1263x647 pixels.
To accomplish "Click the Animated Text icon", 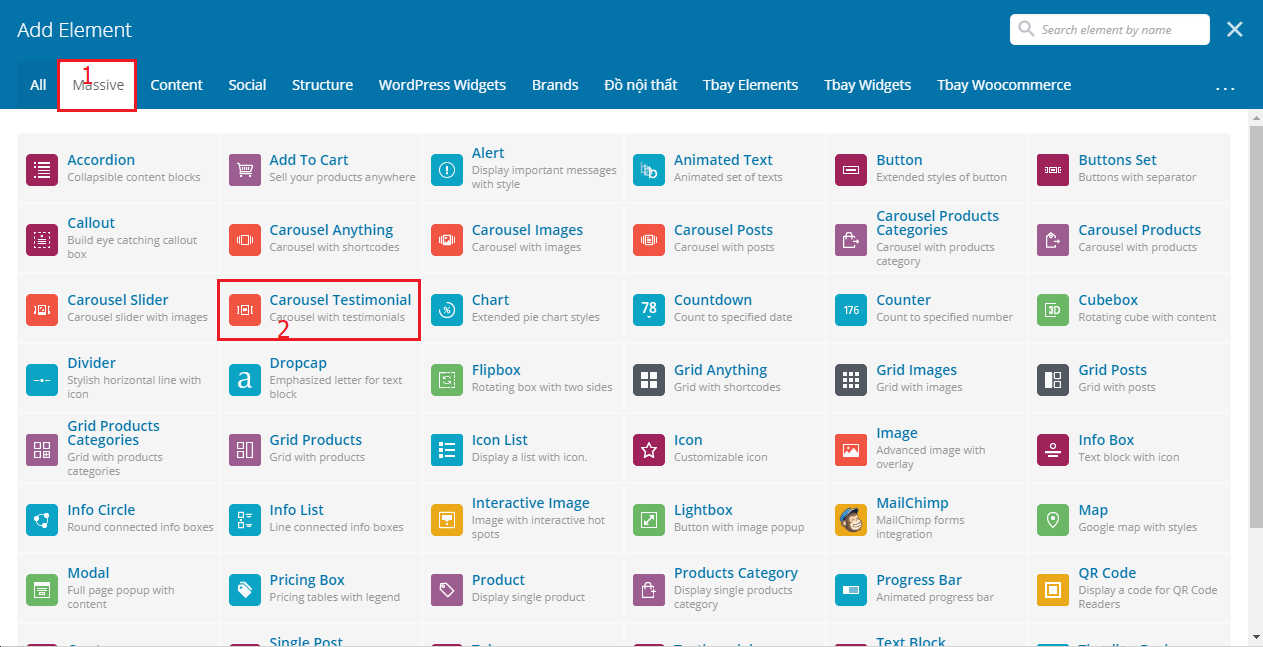I will point(649,170).
